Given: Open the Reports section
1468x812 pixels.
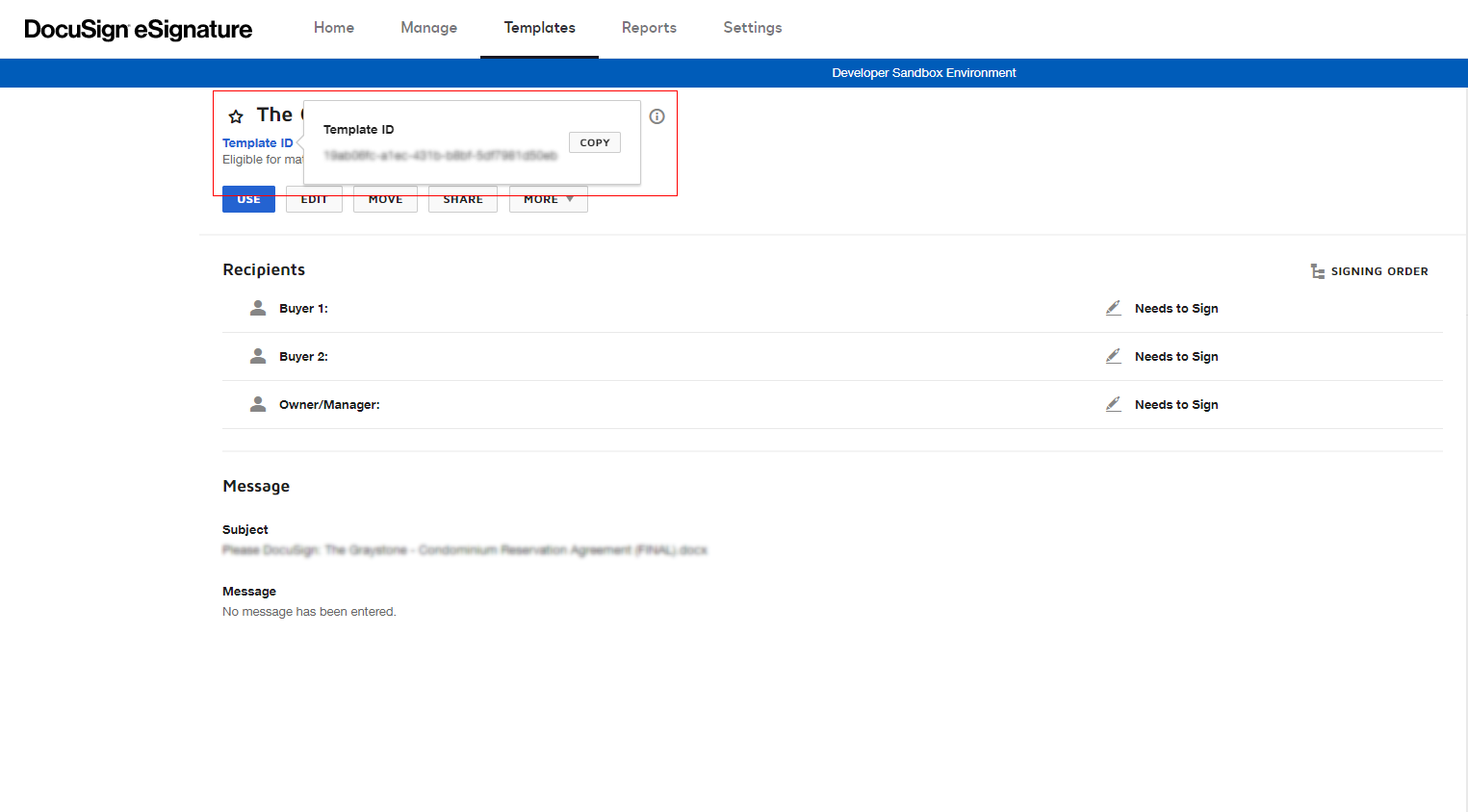Looking at the screenshot, I should (x=649, y=28).
